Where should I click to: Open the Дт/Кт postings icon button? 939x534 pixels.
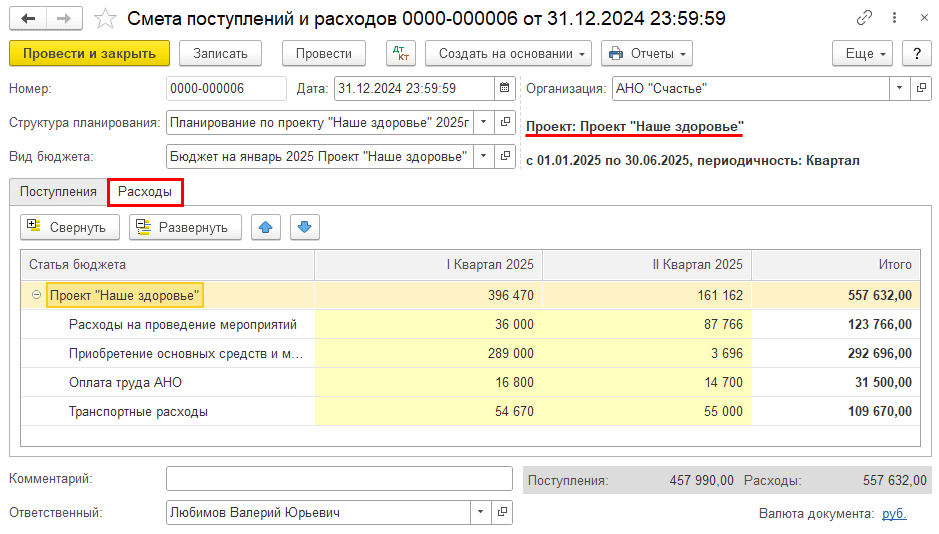pos(403,54)
